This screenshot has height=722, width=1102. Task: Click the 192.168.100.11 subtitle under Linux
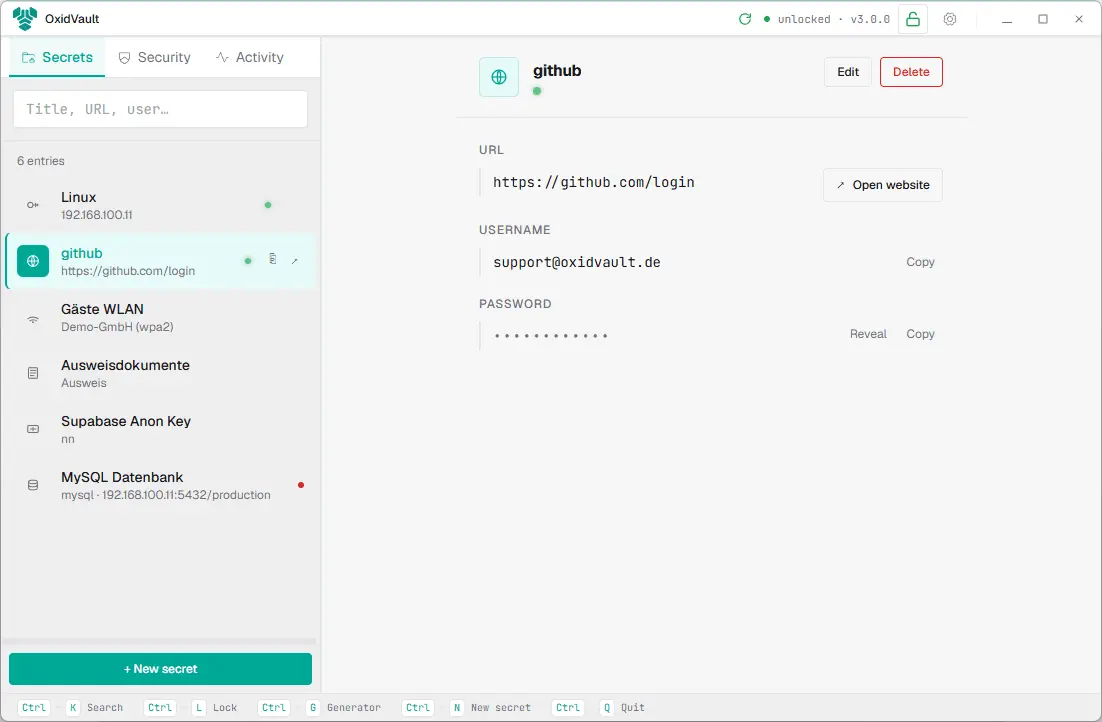pos(96,215)
